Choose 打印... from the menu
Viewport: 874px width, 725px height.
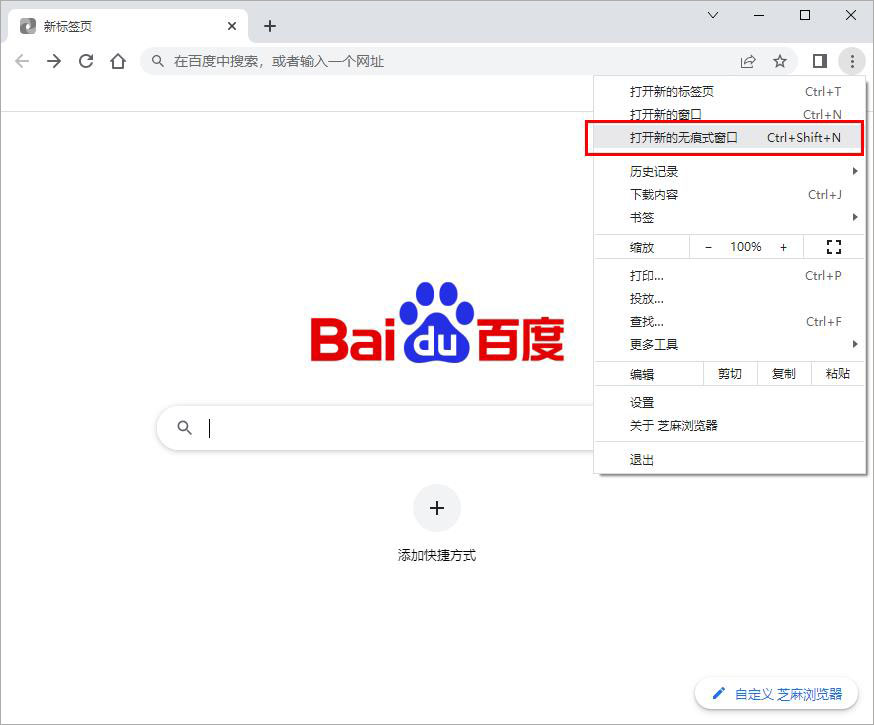click(730, 276)
